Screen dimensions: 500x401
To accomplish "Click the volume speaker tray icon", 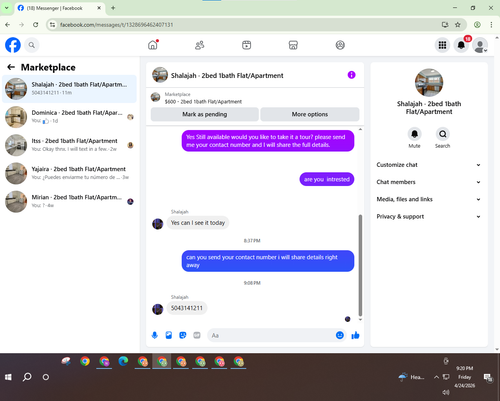I will (446, 392).
